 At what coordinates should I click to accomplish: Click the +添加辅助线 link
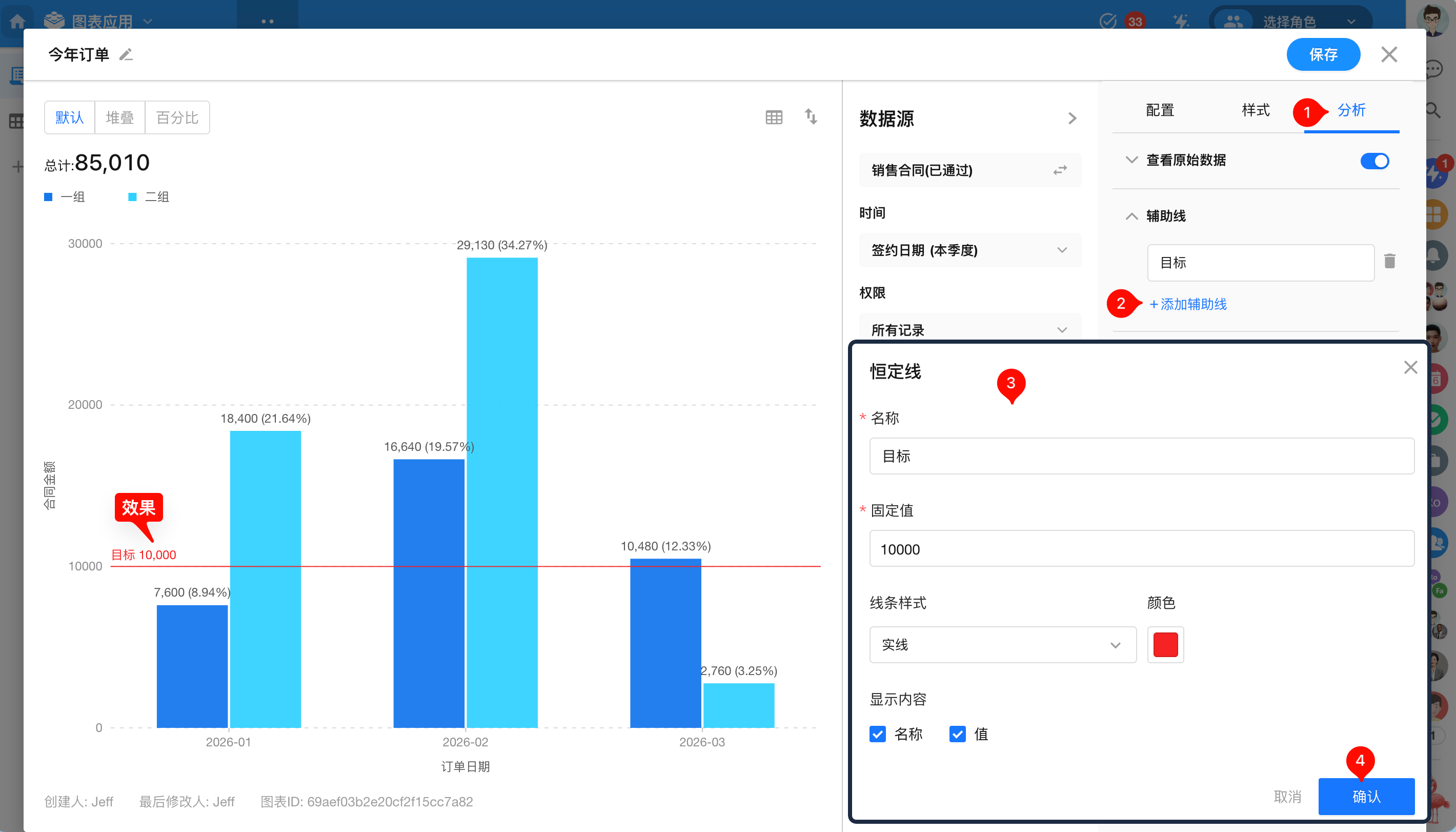[1188, 304]
